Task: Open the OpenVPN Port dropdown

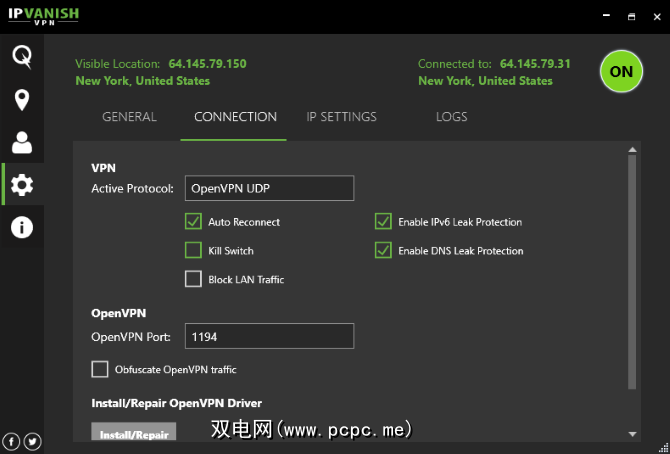Action: [269, 337]
